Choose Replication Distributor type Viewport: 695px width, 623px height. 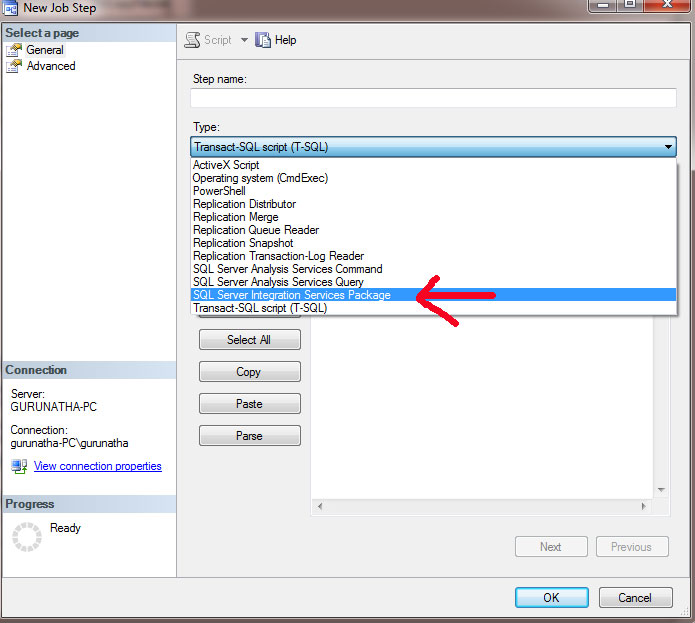pyautogui.click(x=433, y=204)
